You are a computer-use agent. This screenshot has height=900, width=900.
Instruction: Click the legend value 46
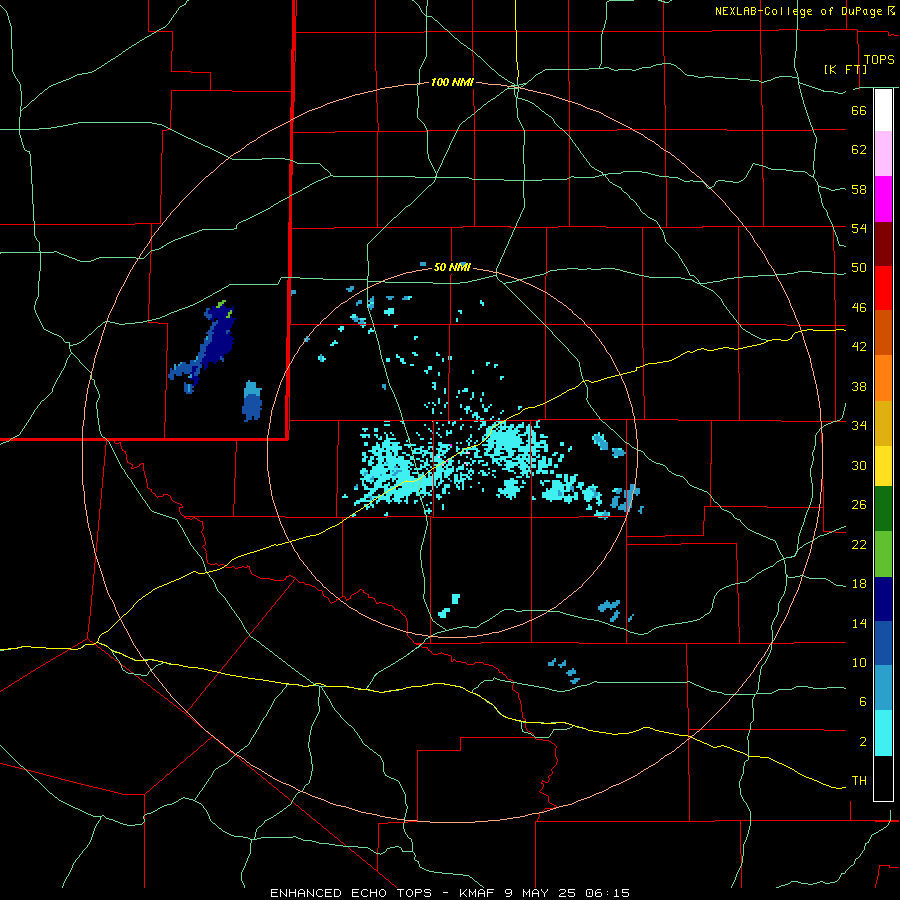859,307
